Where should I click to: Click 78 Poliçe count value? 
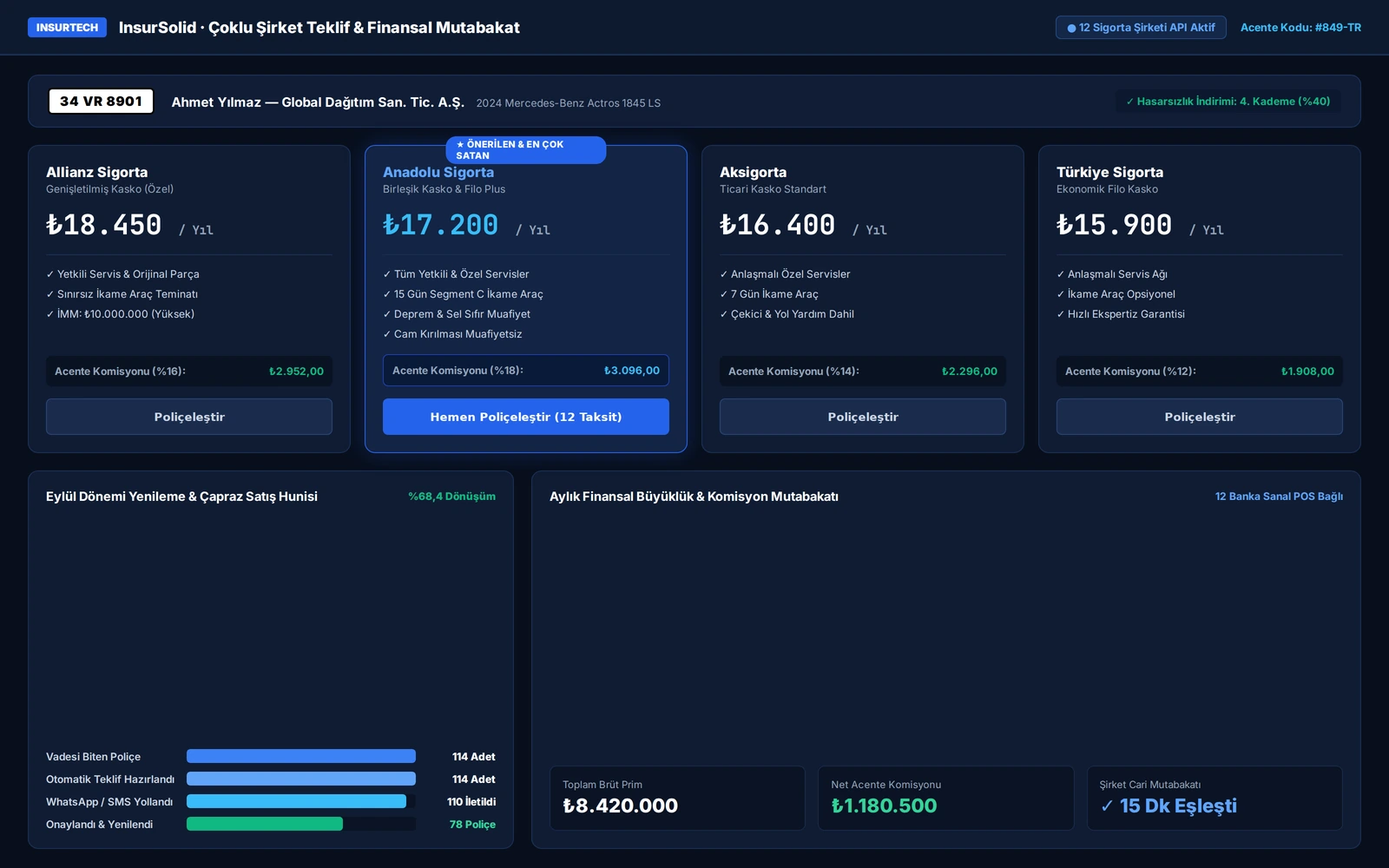pyautogui.click(x=472, y=825)
